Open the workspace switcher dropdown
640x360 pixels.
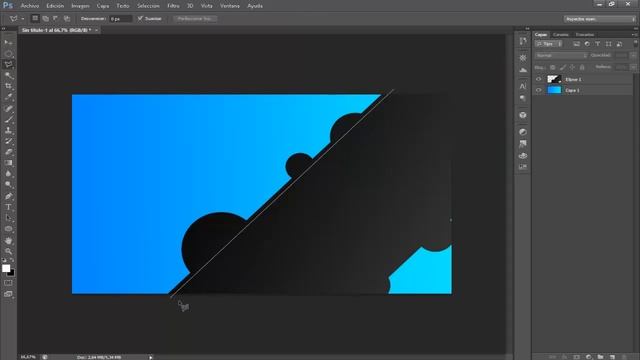(600, 19)
